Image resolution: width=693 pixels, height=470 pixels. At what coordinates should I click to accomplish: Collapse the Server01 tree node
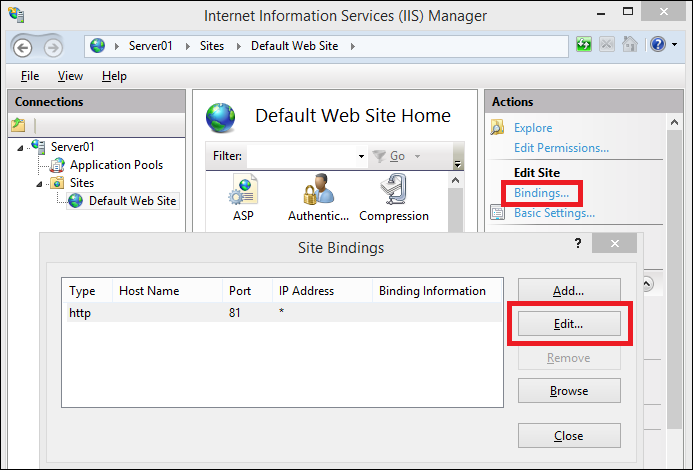click(22, 147)
